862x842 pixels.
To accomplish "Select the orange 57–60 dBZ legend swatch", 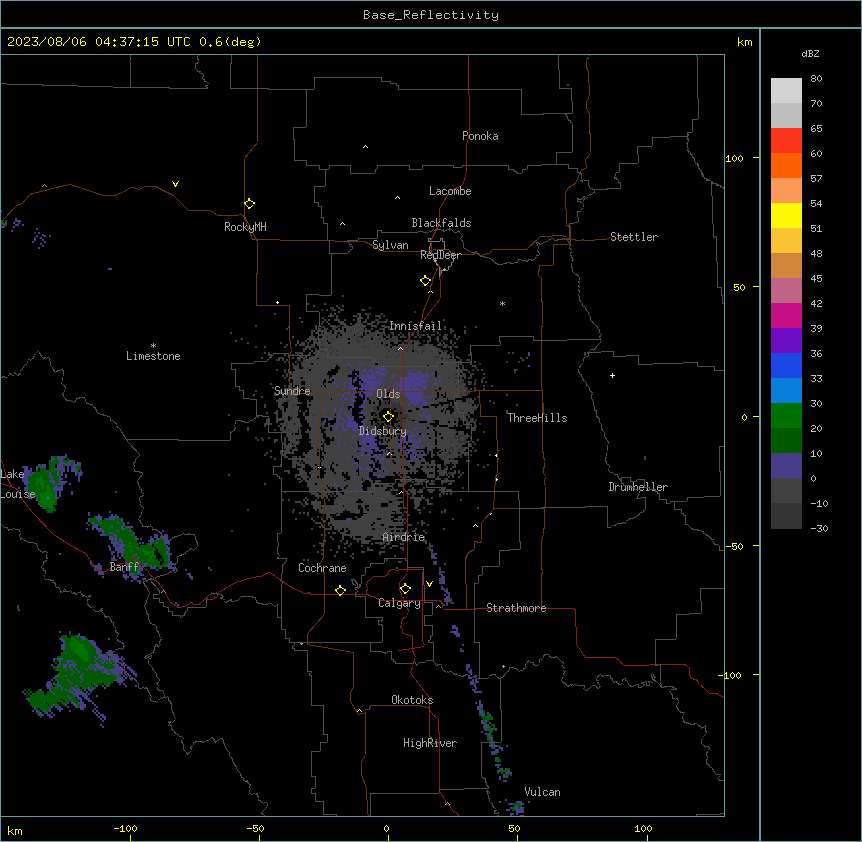I will click(x=786, y=165).
